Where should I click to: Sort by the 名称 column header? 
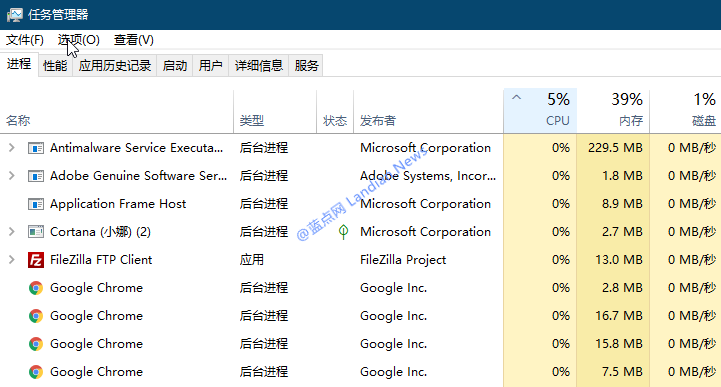coord(117,112)
